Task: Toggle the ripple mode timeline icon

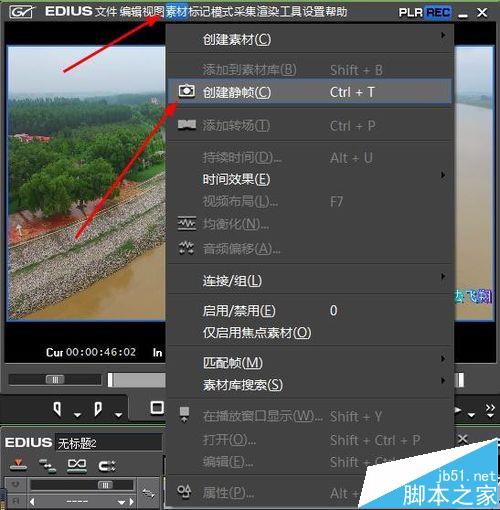Action: pyautogui.click(x=107, y=466)
